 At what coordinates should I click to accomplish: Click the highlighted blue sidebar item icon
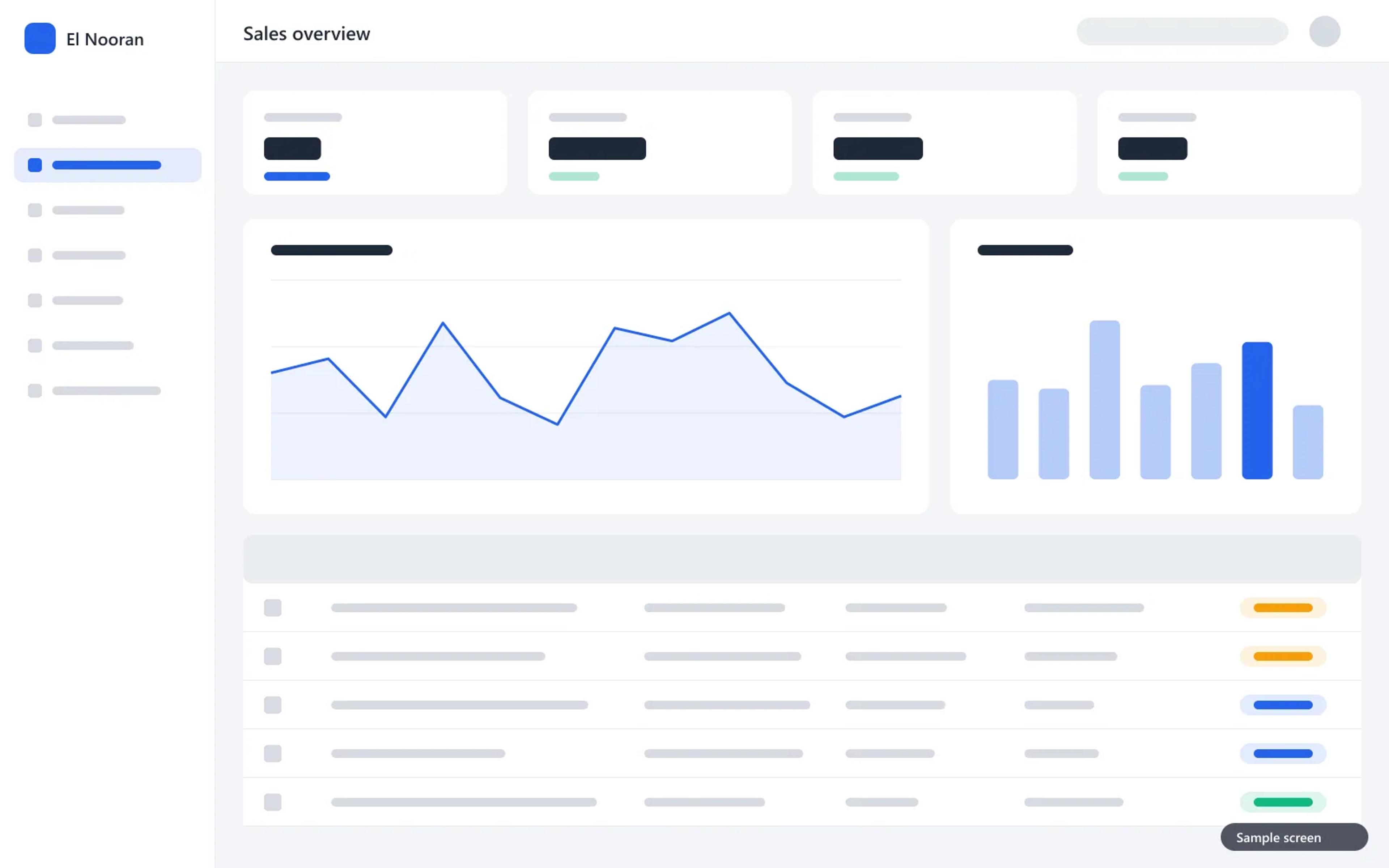[35, 165]
